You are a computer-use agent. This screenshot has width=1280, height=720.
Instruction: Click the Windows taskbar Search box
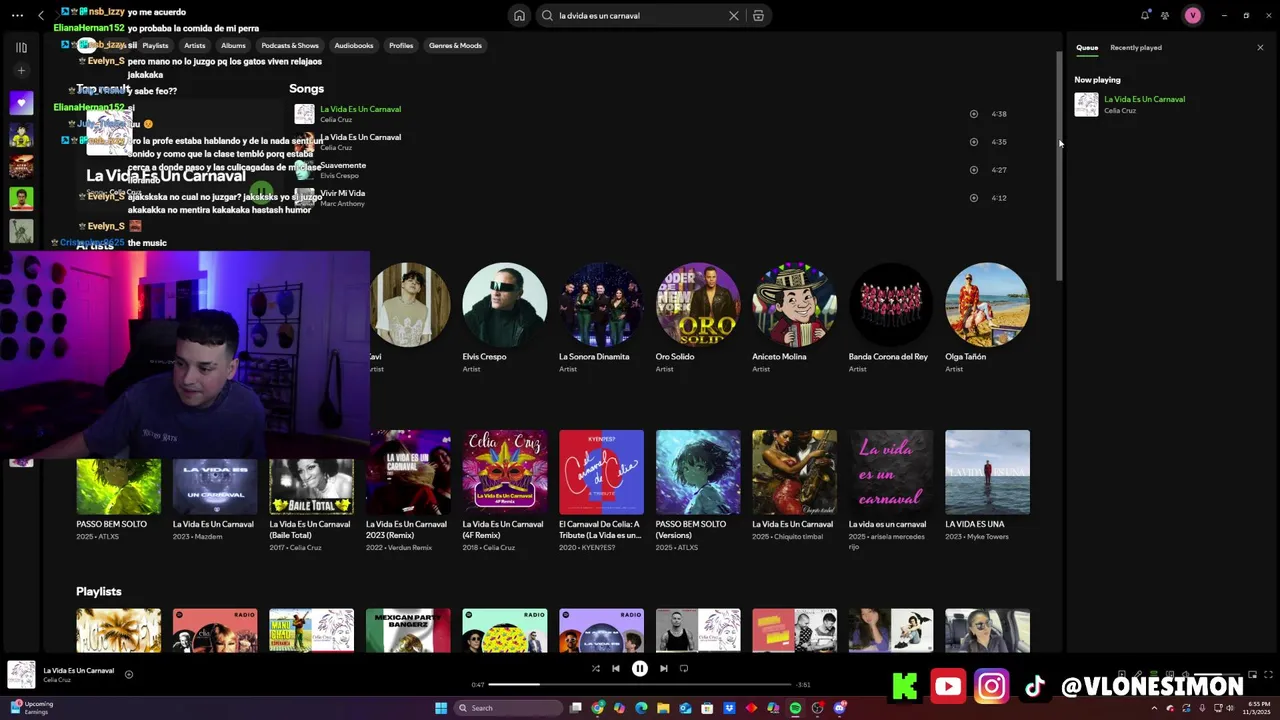[508, 708]
